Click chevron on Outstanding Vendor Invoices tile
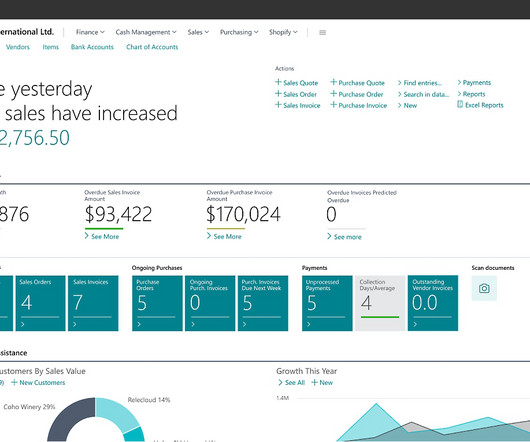The image size is (530, 442). pos(415,324)
